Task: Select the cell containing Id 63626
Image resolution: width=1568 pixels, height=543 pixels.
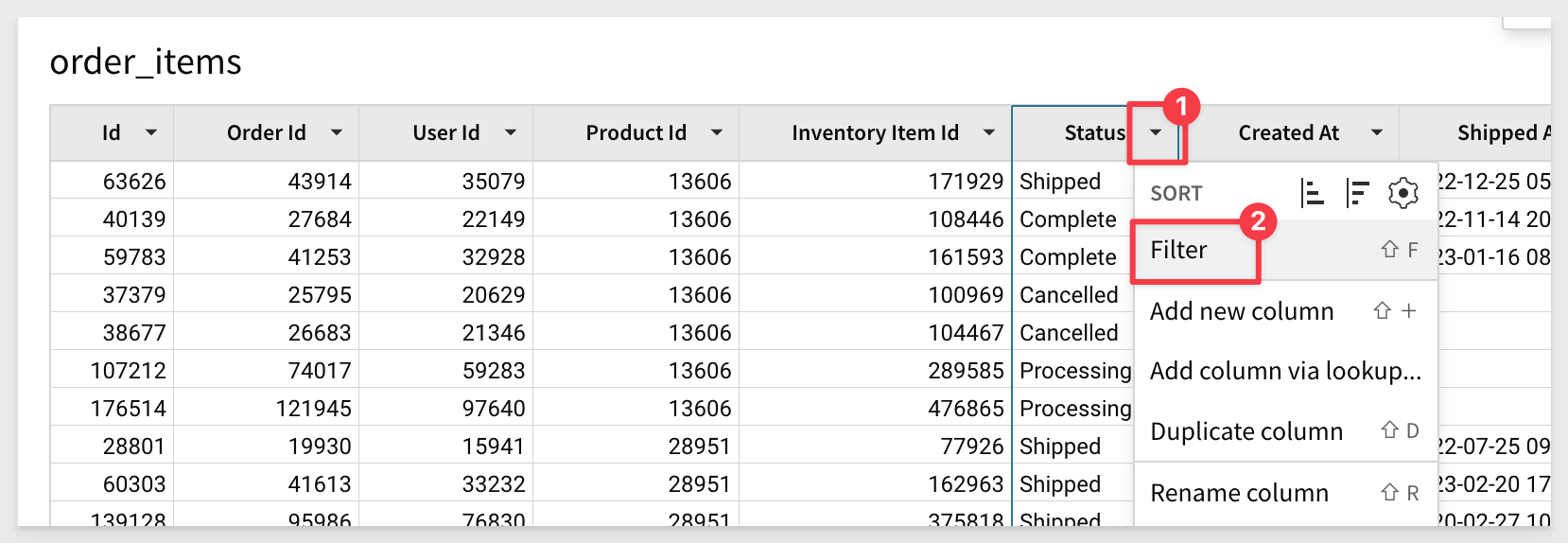Action: pos(112,181)
